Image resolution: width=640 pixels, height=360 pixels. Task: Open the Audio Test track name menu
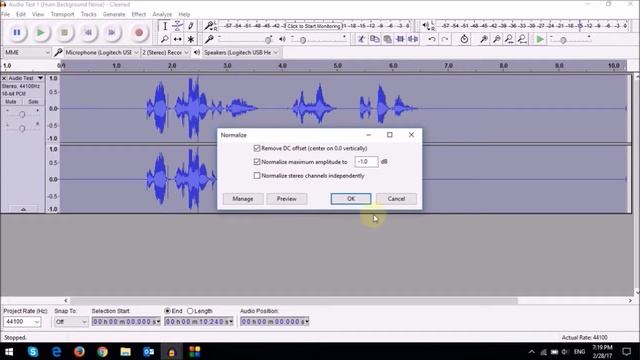pyautogui.click(x=25, y=78)
